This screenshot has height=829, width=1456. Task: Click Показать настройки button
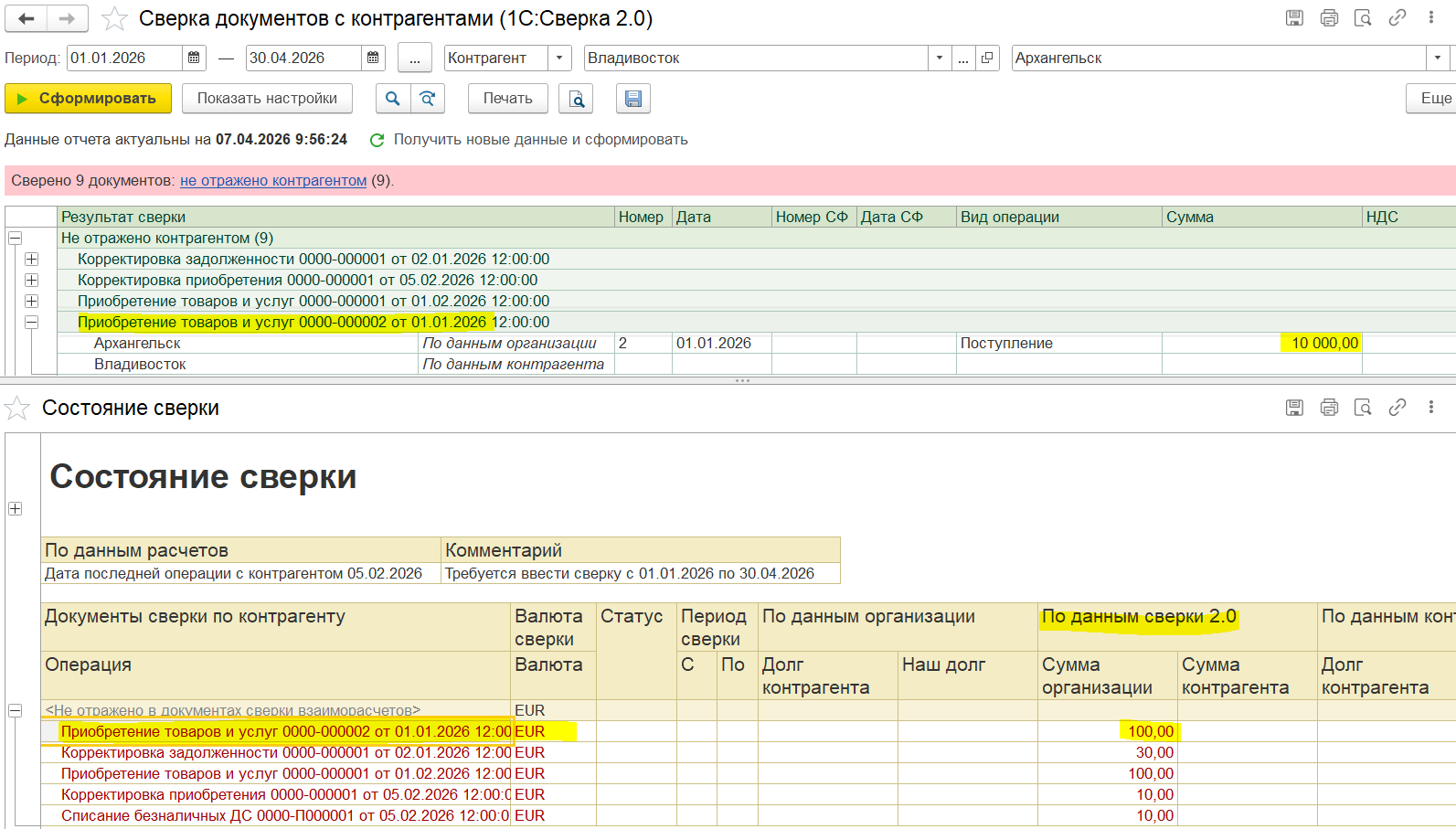click(x=267, y=99)
